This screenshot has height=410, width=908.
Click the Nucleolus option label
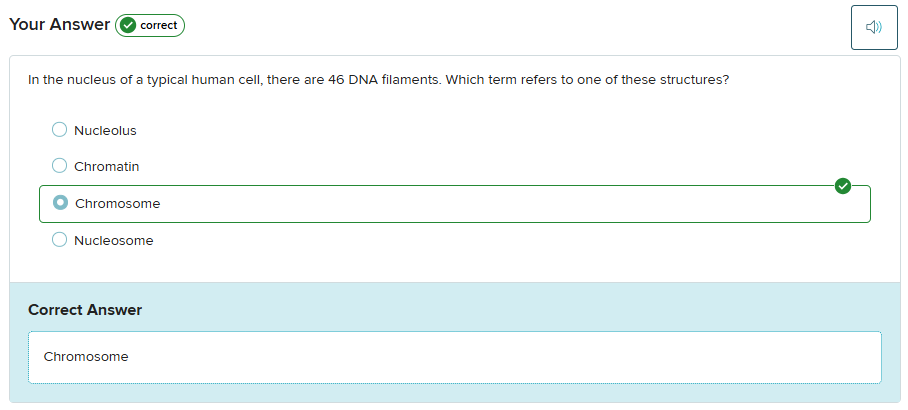point(105,131)
